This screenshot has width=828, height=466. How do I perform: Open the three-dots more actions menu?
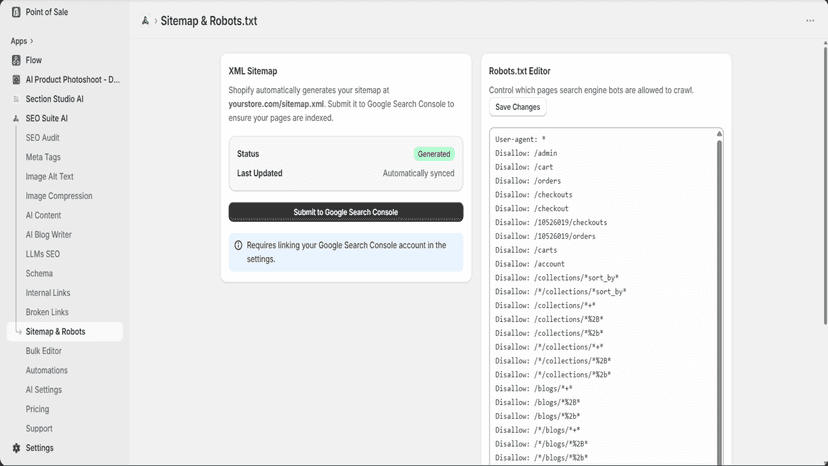pyautogui.click(x=810, y=21)
